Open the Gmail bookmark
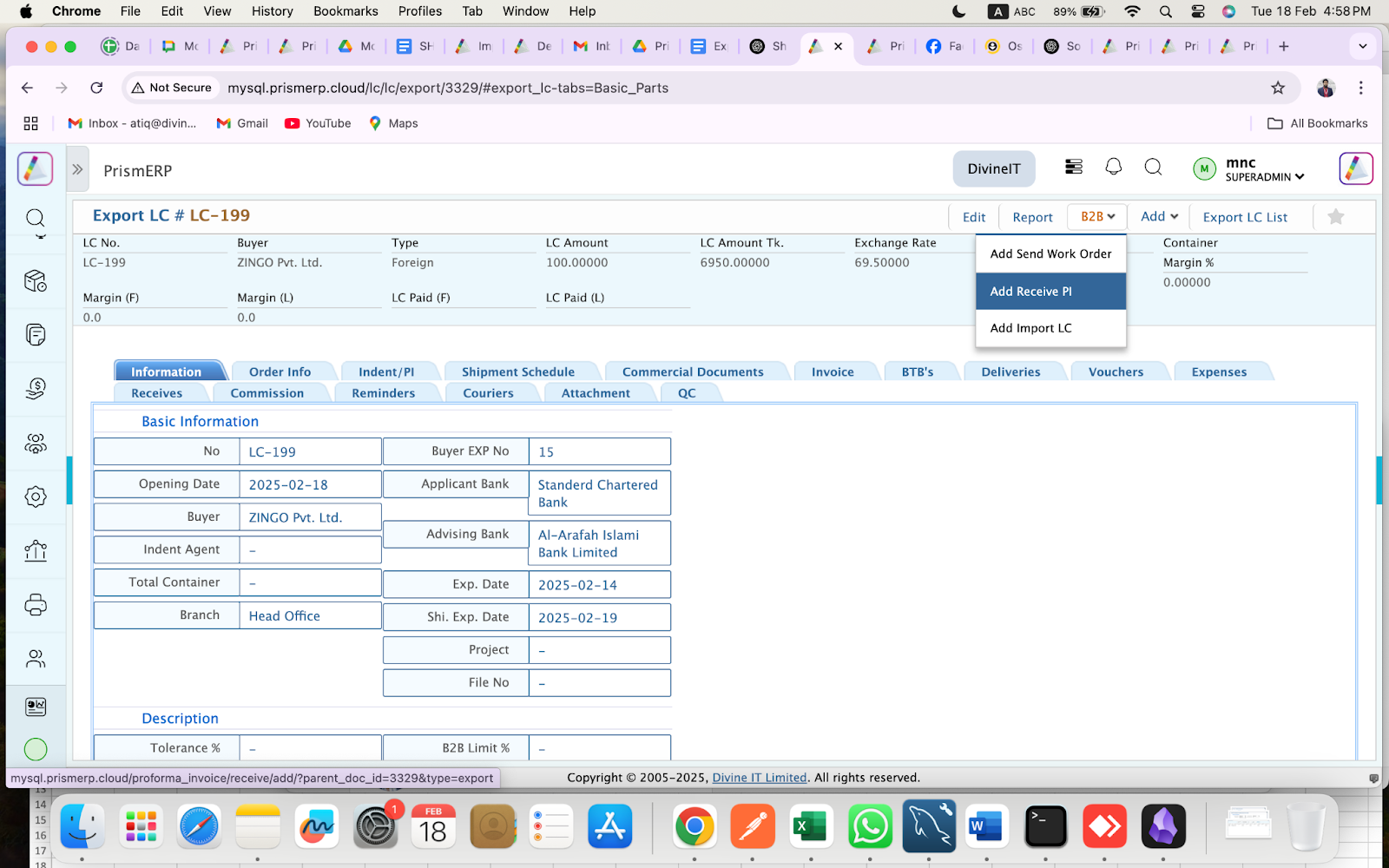 coord(242,123)
